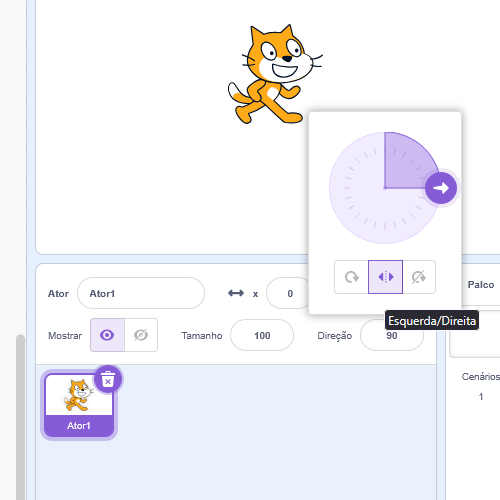This screenshot has width=500, height=500.
Task: Click the Direção label
Action: (335, 336)
